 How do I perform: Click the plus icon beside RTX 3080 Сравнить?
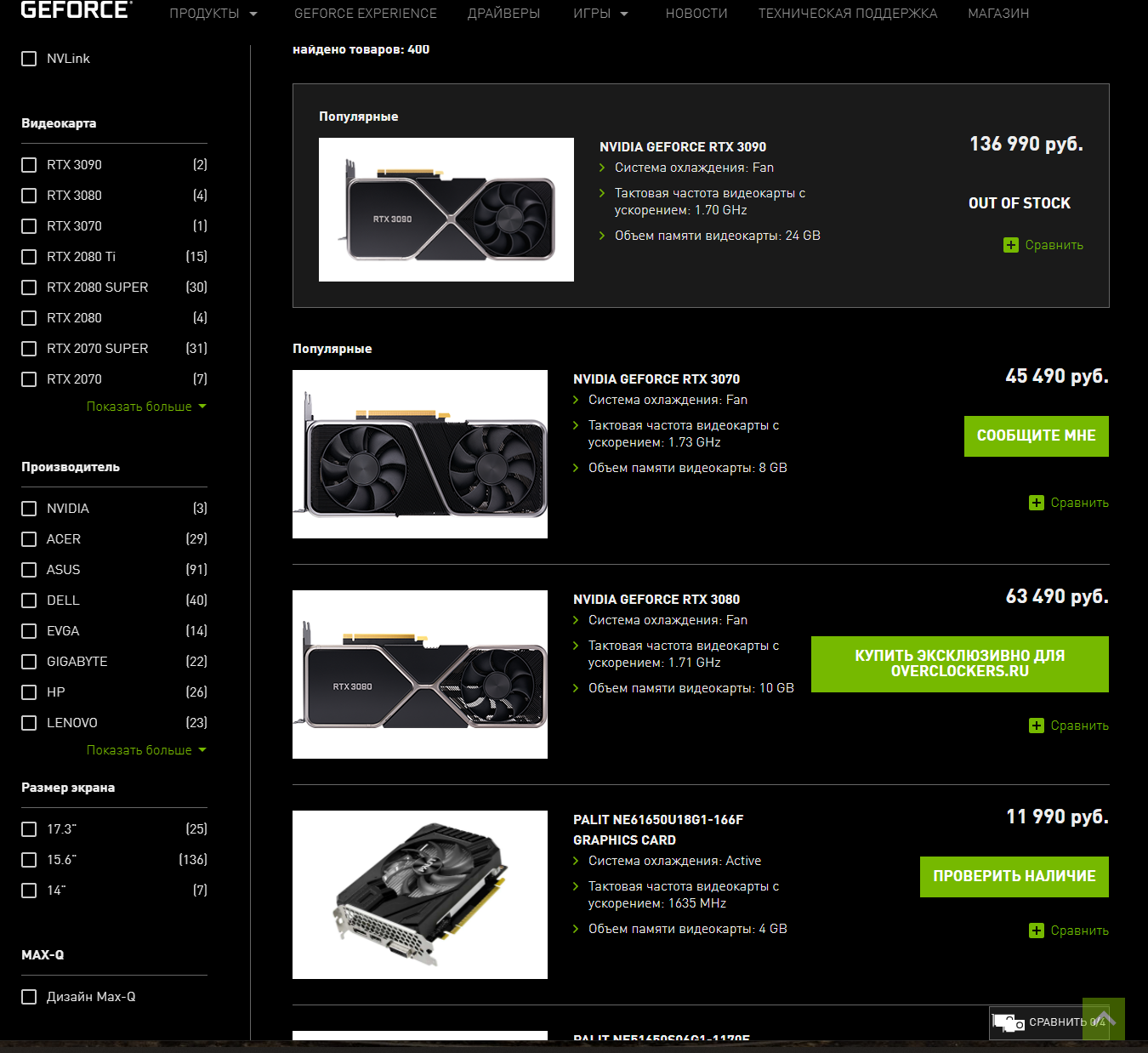tap(1037, 726)
